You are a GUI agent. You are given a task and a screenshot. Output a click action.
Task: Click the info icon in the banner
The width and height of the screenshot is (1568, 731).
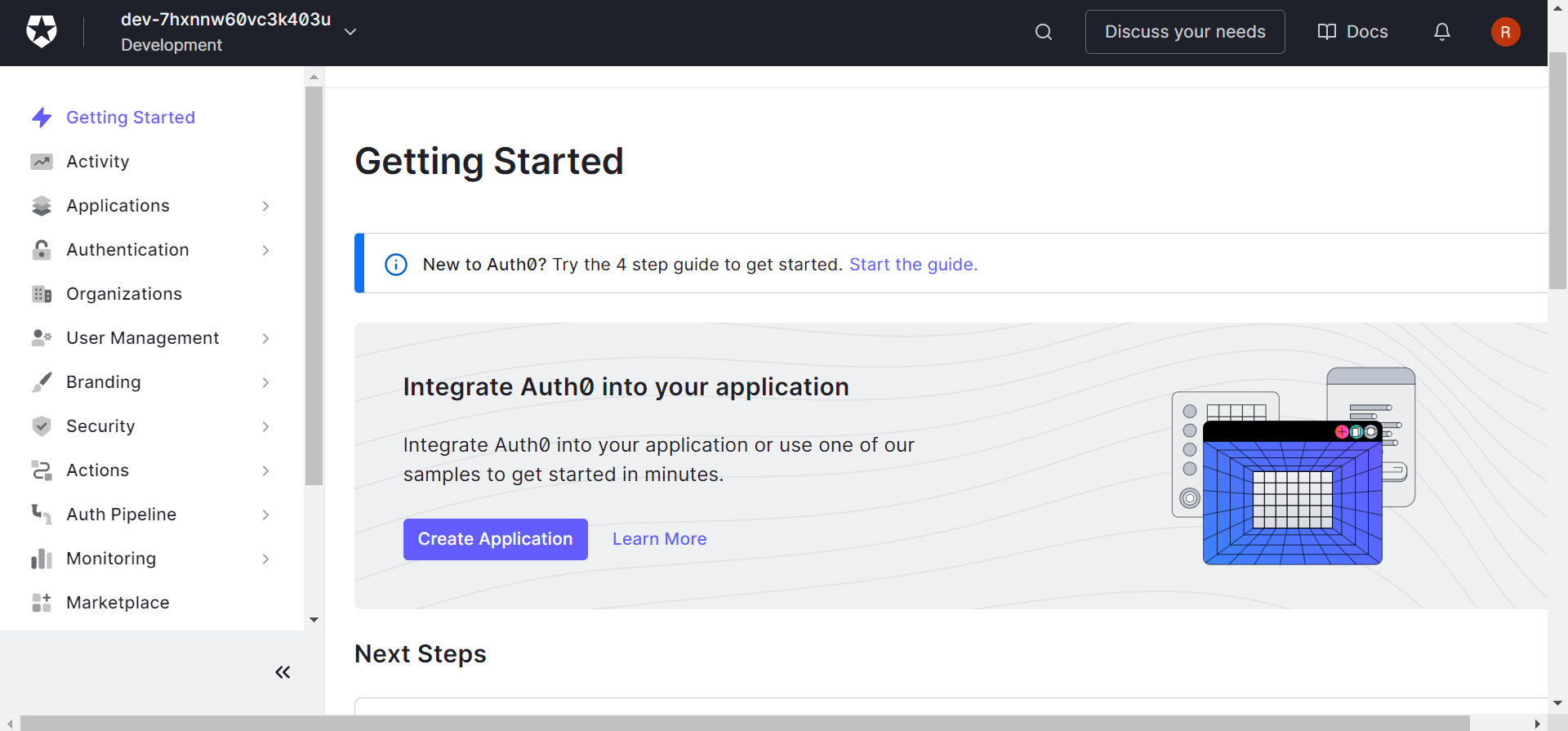(396, 265)
